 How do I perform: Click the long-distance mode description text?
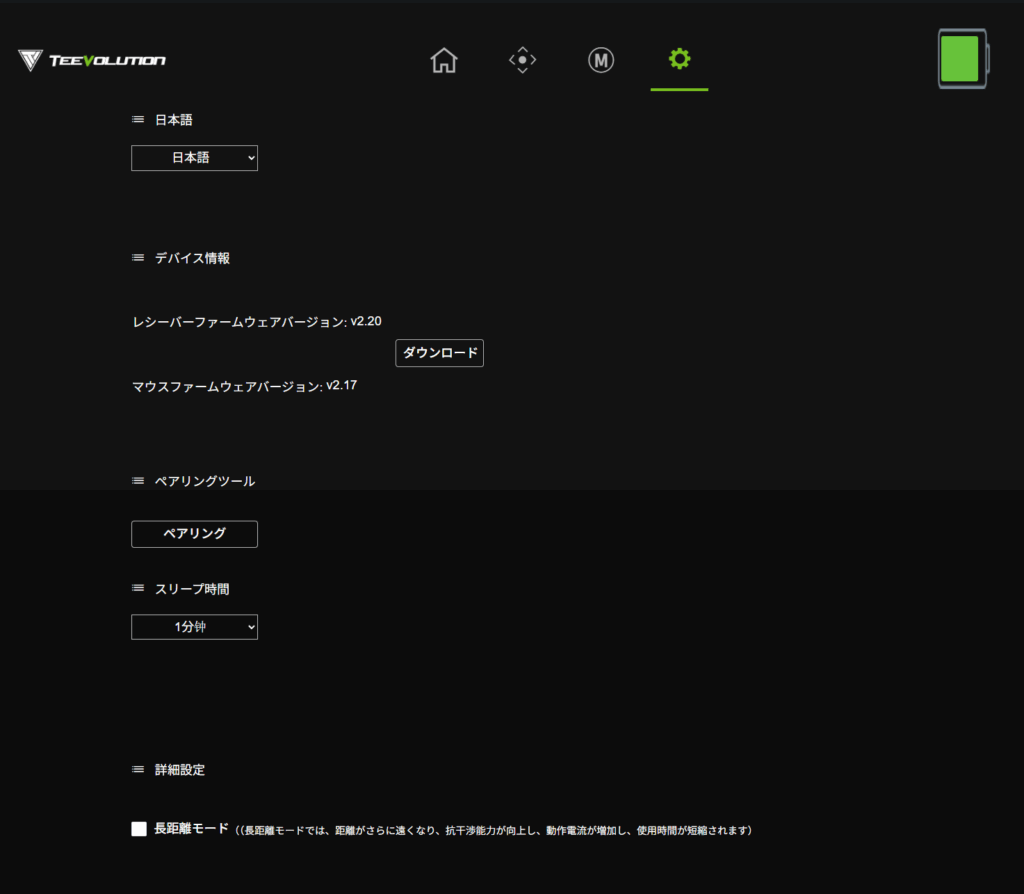click(494, 831)
